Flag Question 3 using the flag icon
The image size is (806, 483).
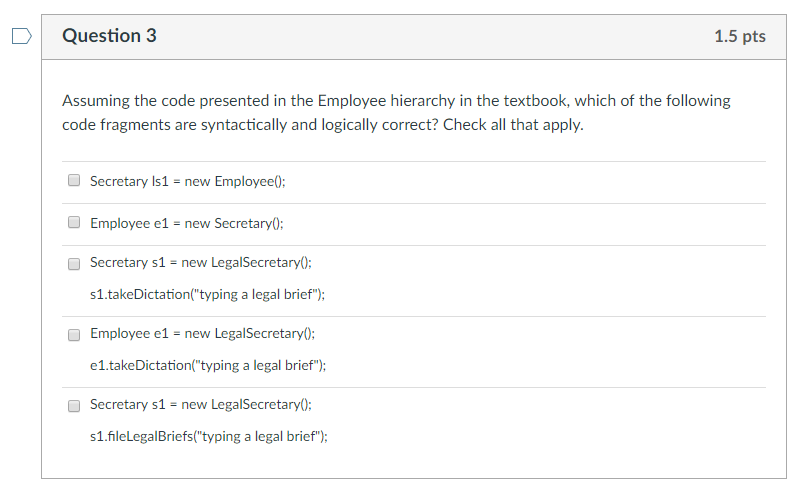click(x=22, y=36)
